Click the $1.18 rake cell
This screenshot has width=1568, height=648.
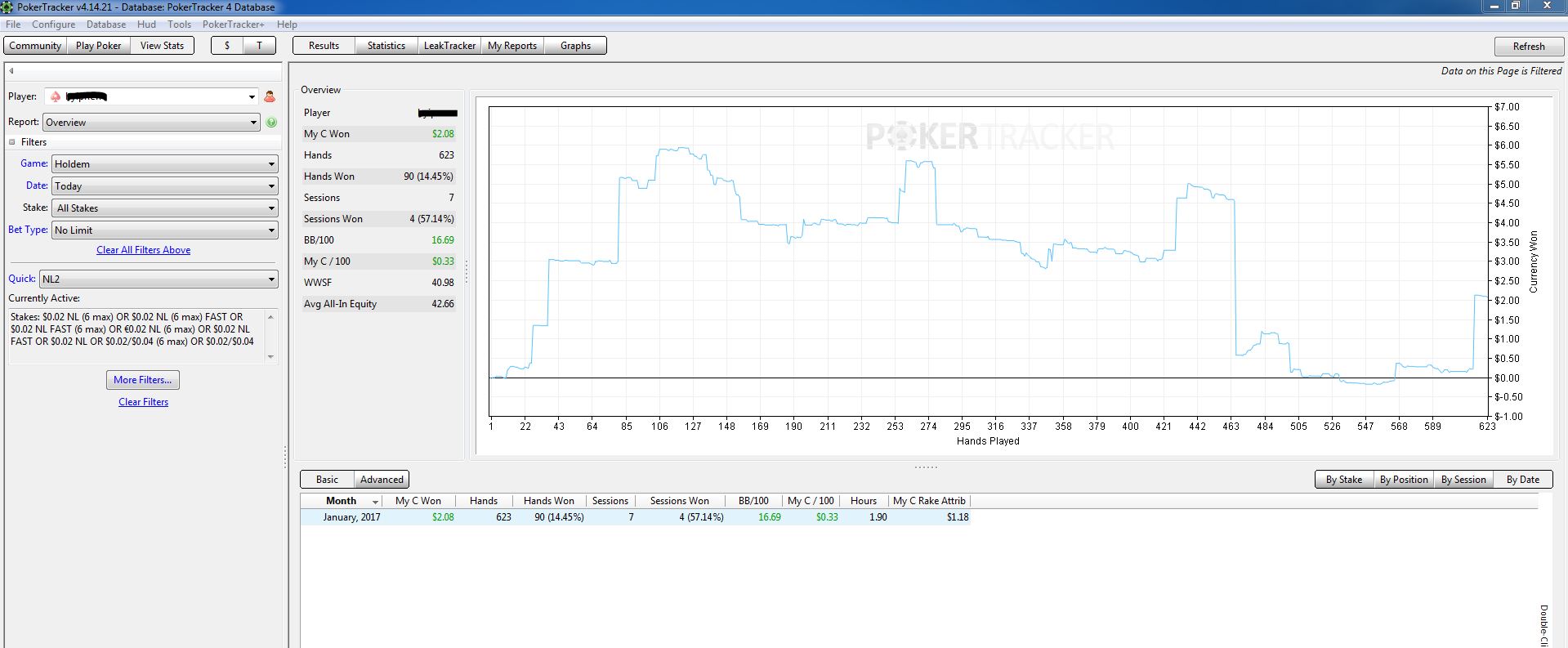click(x=958, y=517)
